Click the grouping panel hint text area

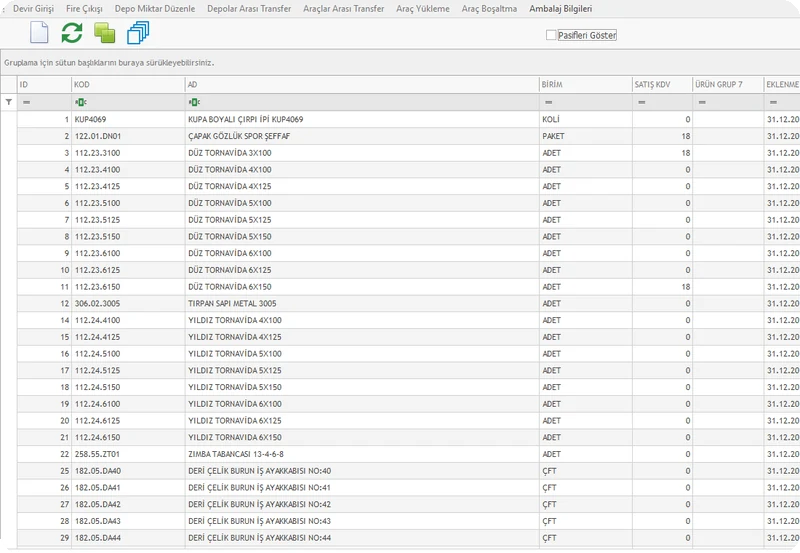[109, 63]
